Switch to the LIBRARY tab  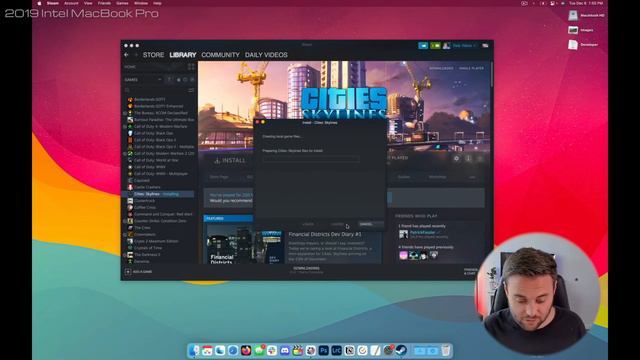point(183,55)
